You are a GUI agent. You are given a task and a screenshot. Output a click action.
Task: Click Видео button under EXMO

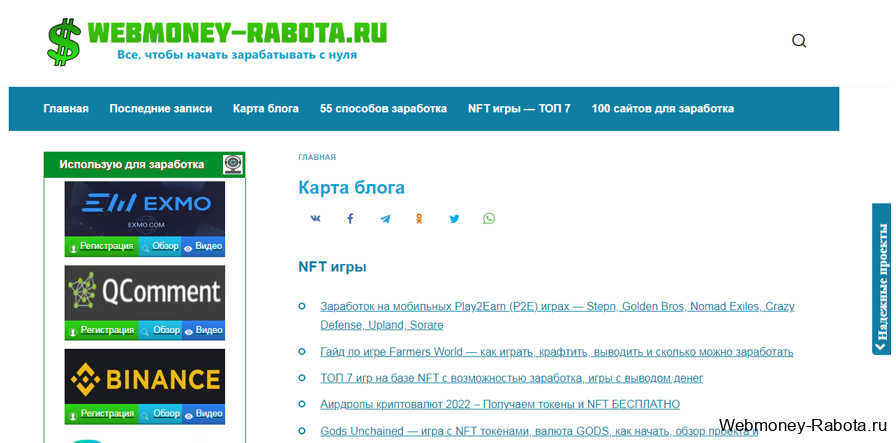click(x=203, y=246)
